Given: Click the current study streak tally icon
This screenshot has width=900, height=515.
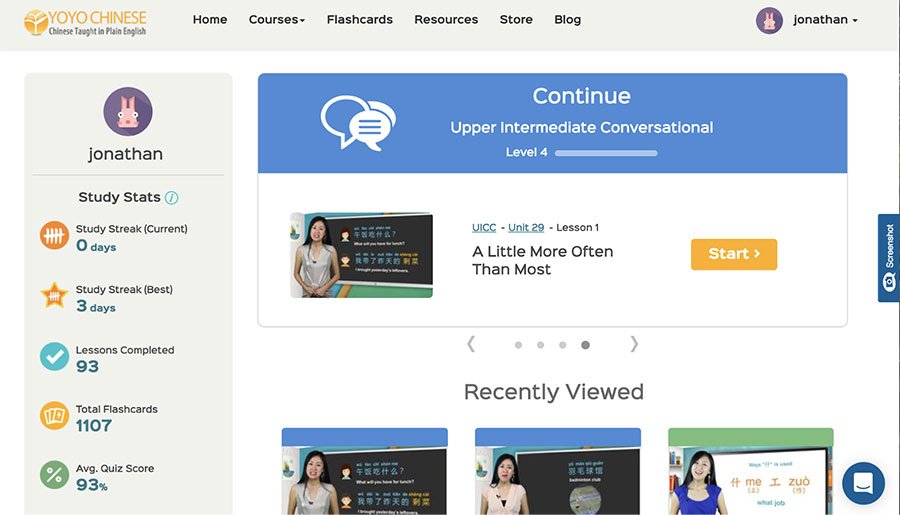Looking at the screenshot, I should 55,235.
